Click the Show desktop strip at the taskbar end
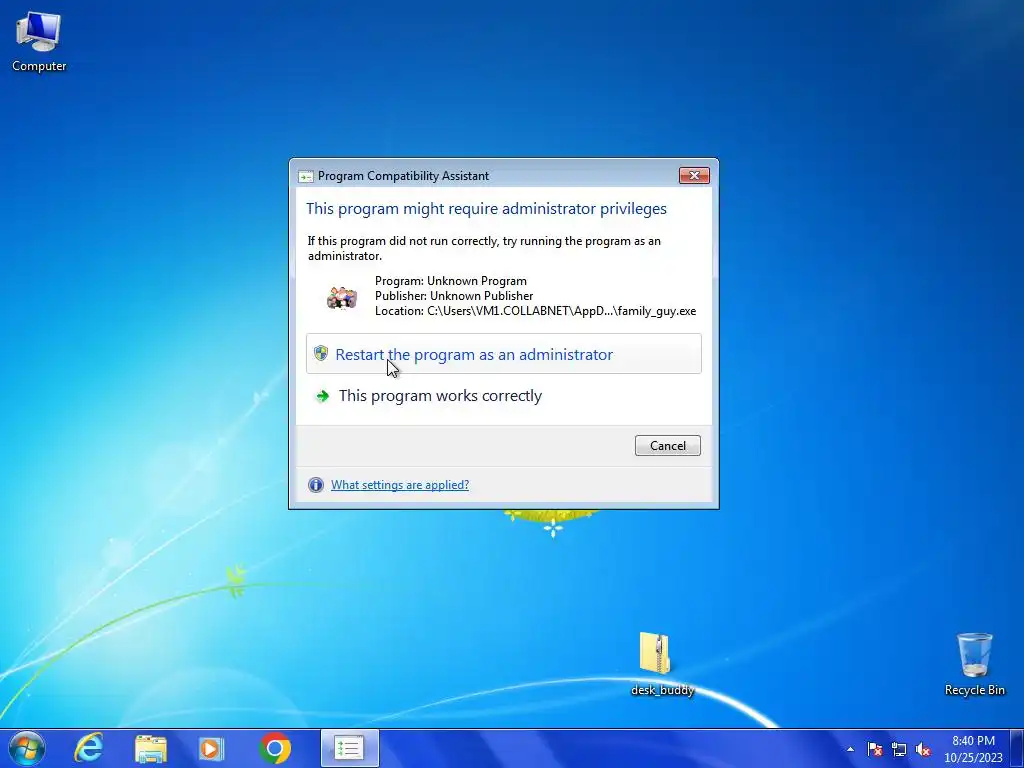1024x768 pixels. [x=1017, y=748]
